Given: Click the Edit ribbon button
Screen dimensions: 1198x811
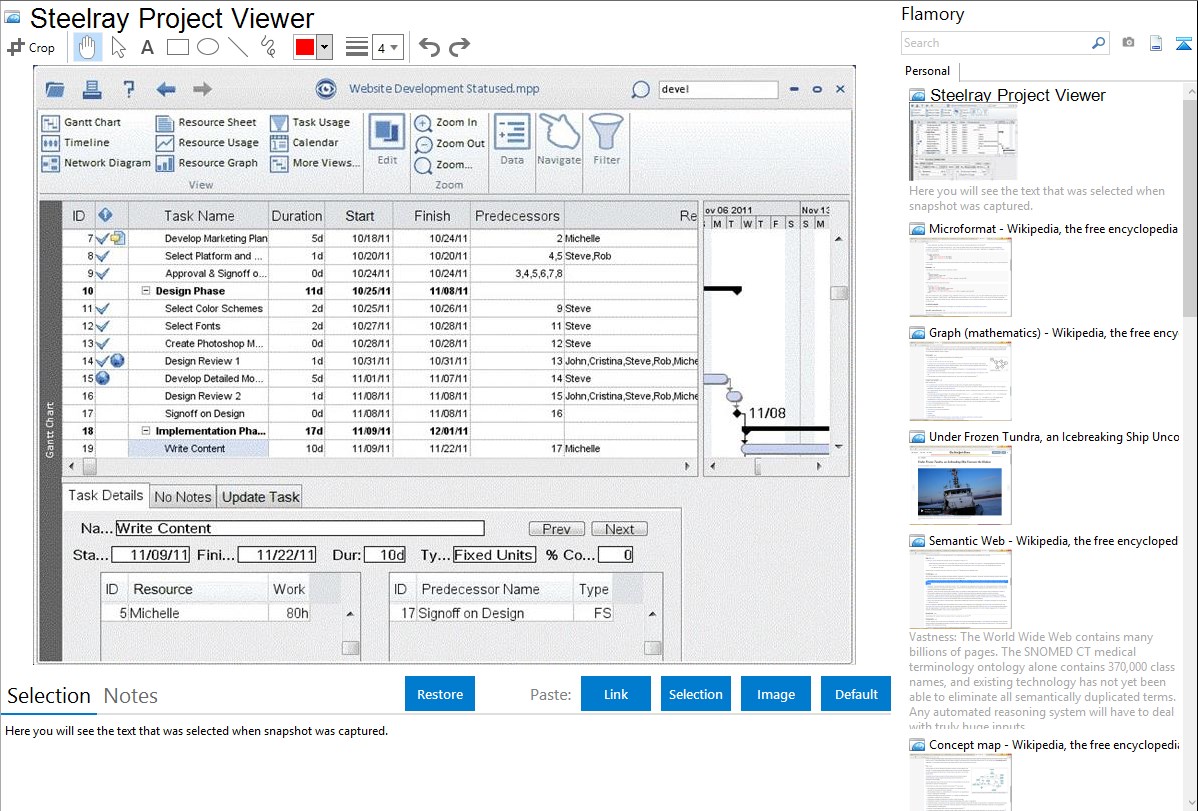Looking at the screenshot, I should tap(387, 140).
